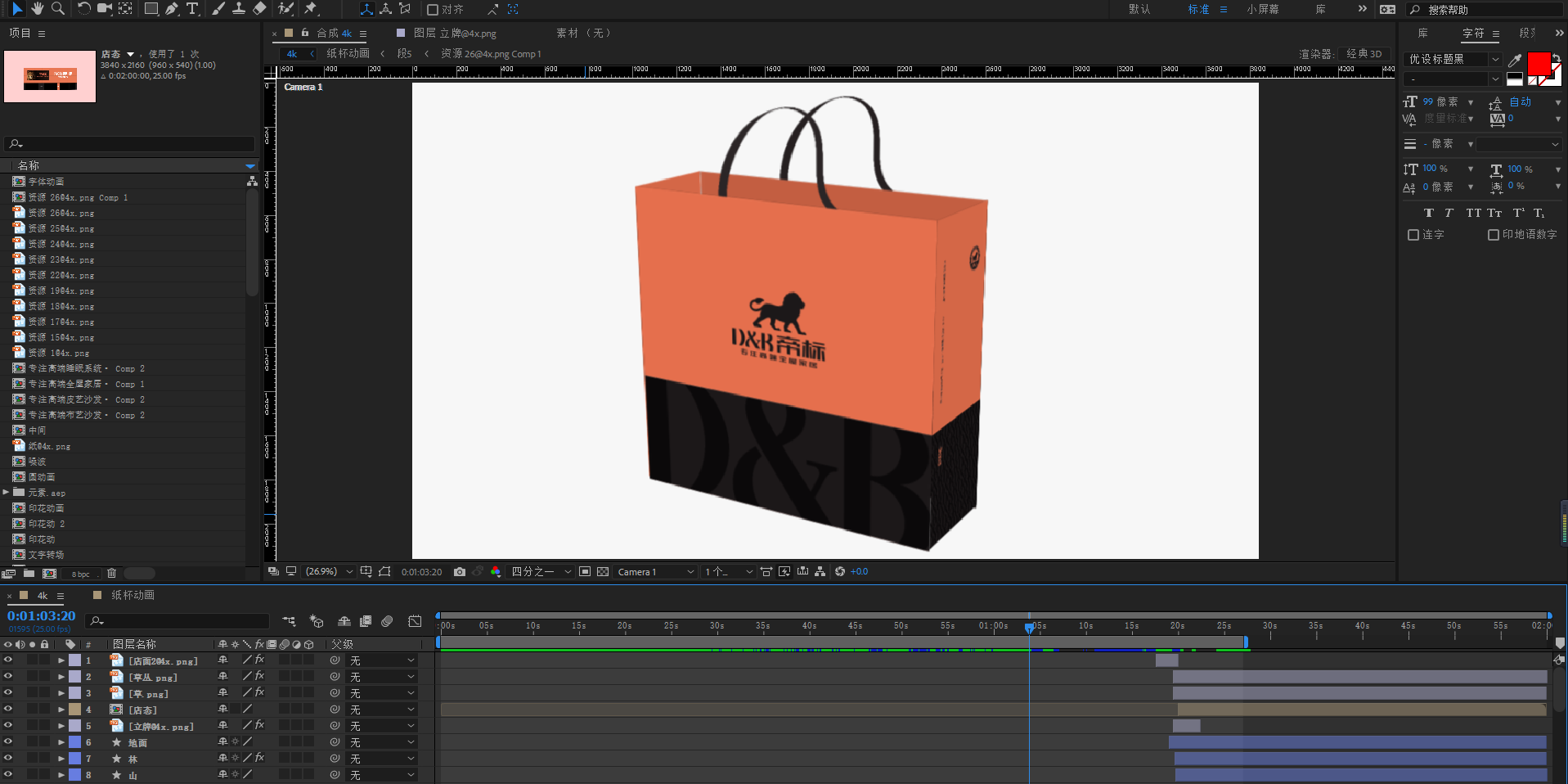Expand layer 7 林 properties

point(61,759)
